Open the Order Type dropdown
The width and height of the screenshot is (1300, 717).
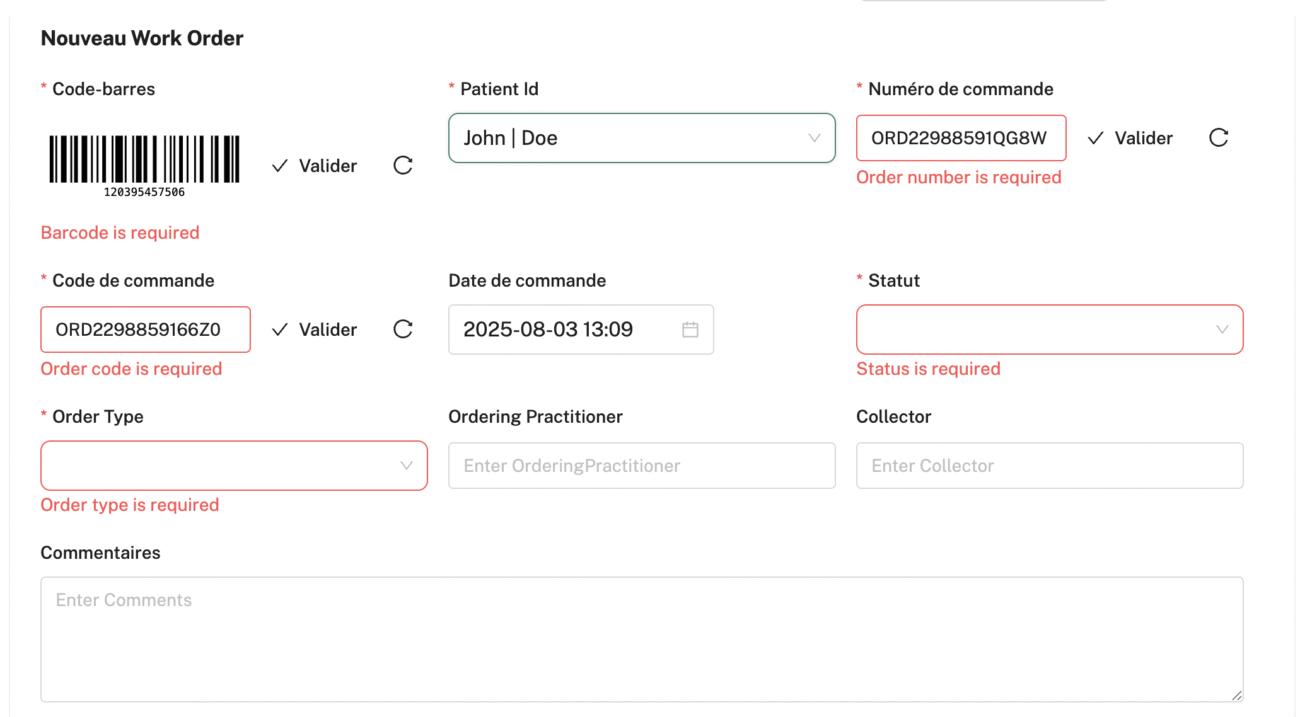point(234,466)
